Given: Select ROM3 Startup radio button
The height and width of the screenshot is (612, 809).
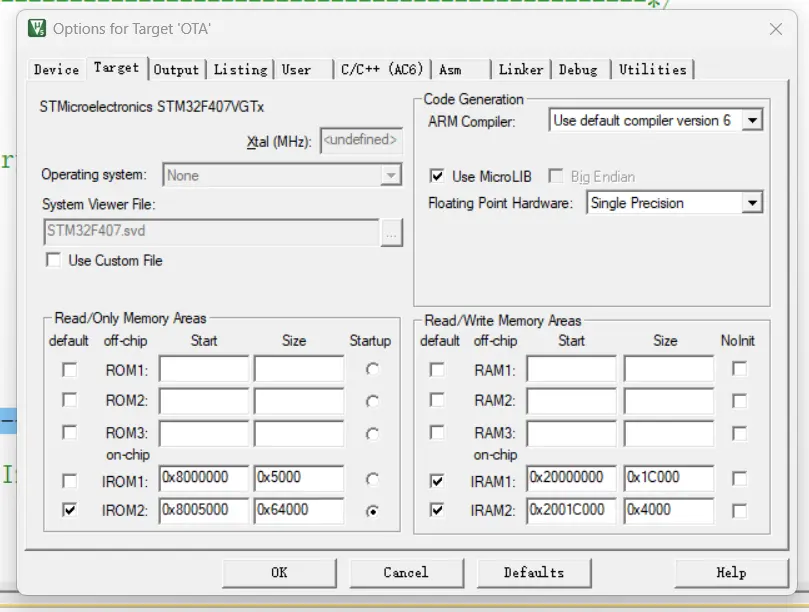Looking at the screenshot, I should pyautogui.click(x=372, y=433).
